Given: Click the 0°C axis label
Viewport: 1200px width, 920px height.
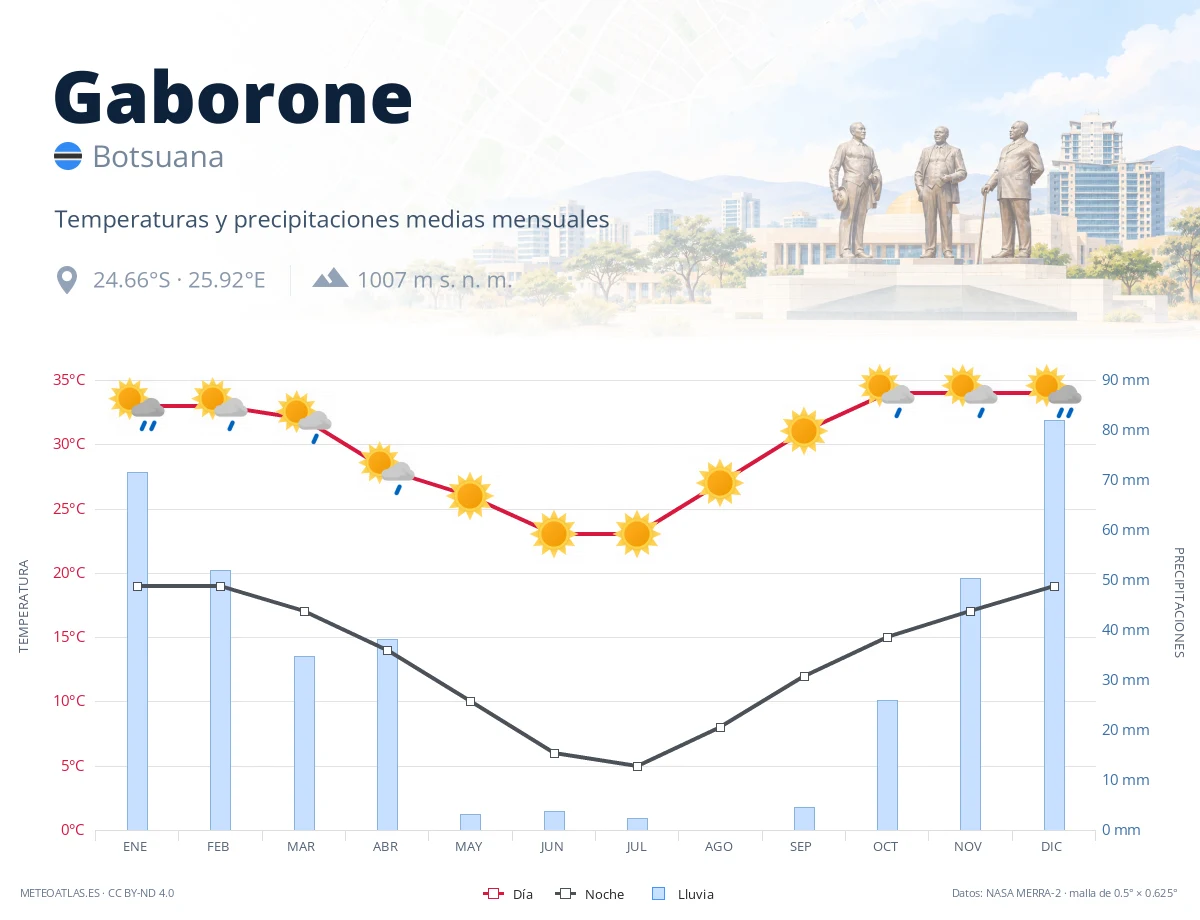Looking at the screenshot, I should 73,830.
